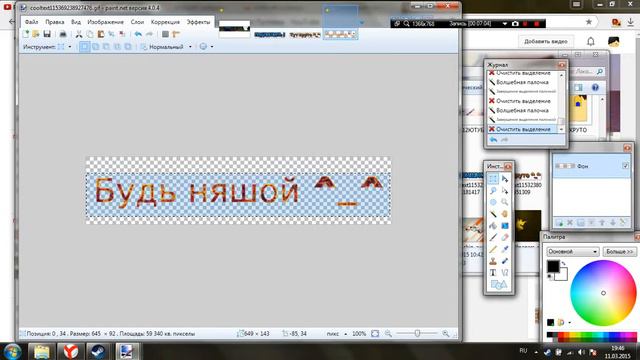Open the Вид menu

point(76,22)
